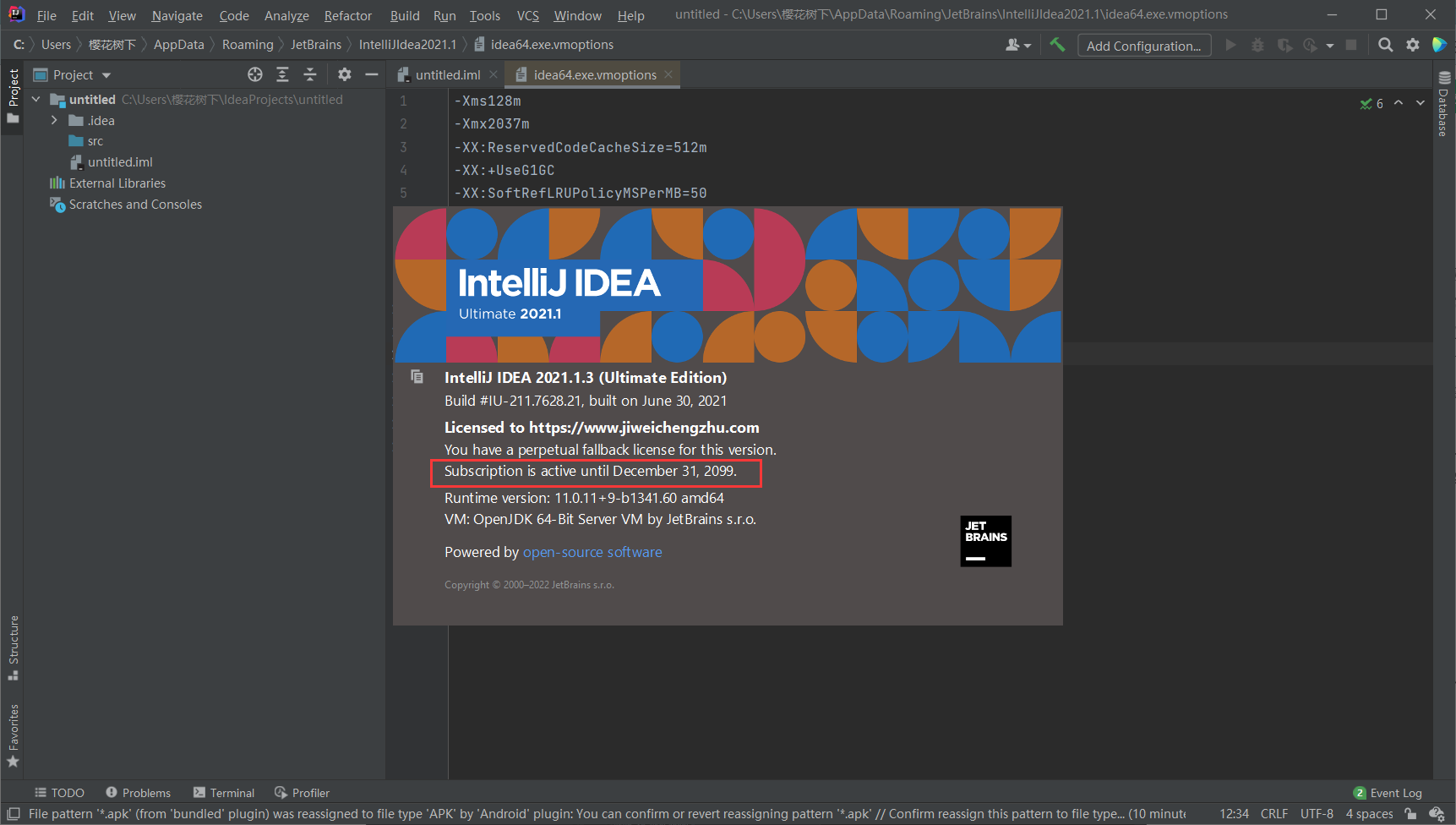Open Search Everywhere magnifier icon
Viewport: 1456px width, 825px height.
tap(1385, 45)
